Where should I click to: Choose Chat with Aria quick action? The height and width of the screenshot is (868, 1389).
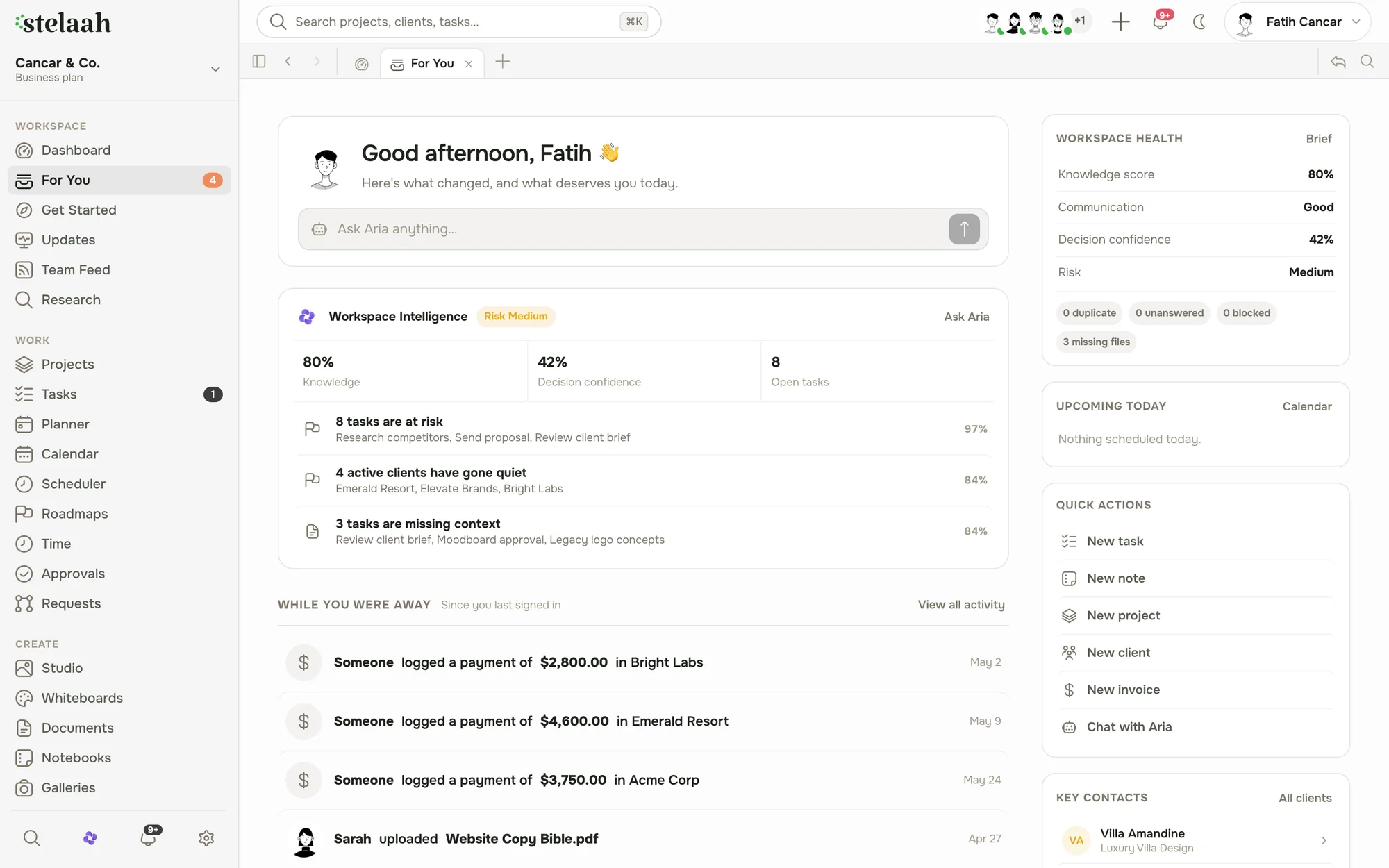tap(1195, 727)
